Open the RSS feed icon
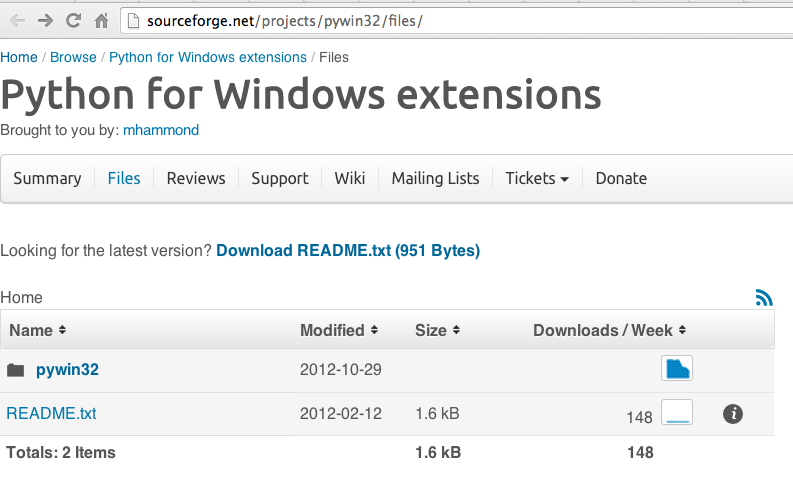The width and height of the screenshot is (793, 483). pyautogui.click(x=764, y=297)
